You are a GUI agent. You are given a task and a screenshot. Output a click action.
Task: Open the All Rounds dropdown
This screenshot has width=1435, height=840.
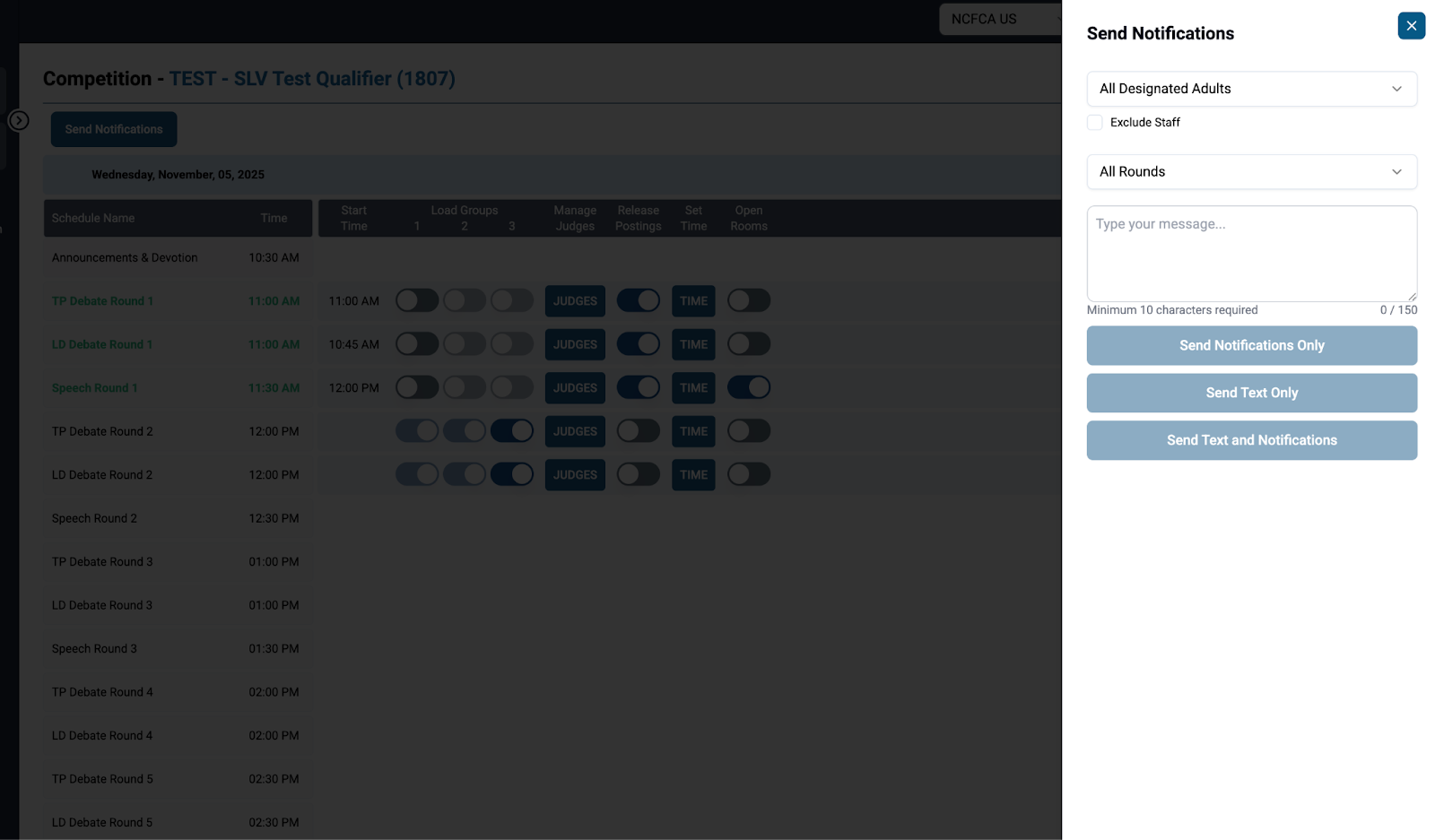click(1251, 172)
